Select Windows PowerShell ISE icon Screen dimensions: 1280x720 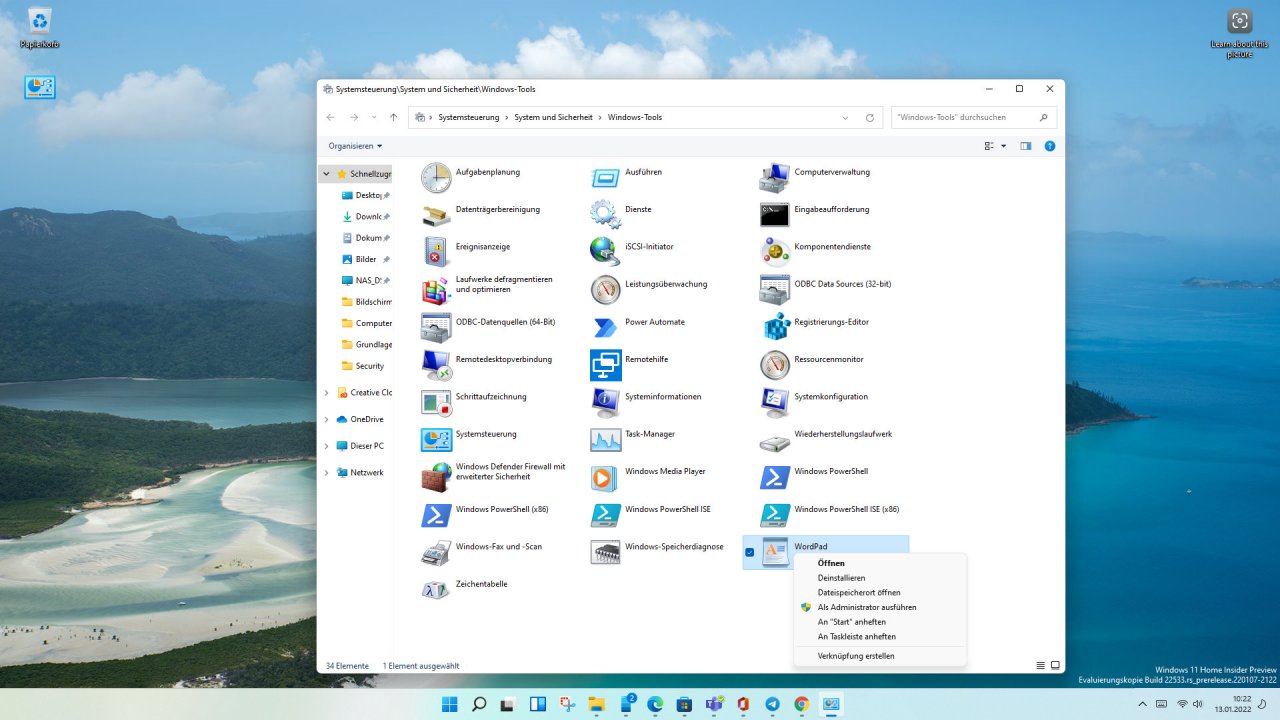605,514
